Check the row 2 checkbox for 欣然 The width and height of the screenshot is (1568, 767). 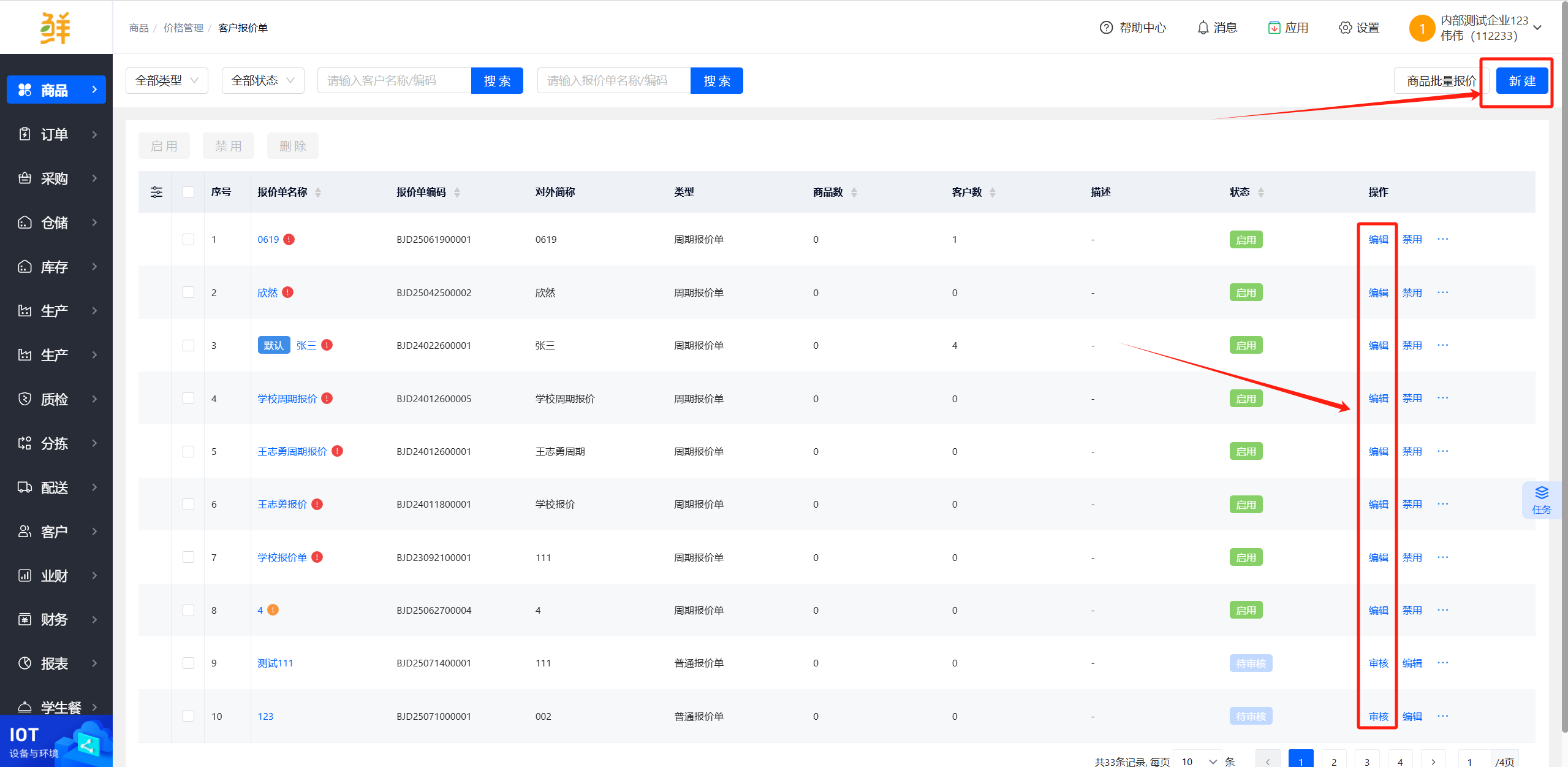pyautogui.click(x=188, y=292)
